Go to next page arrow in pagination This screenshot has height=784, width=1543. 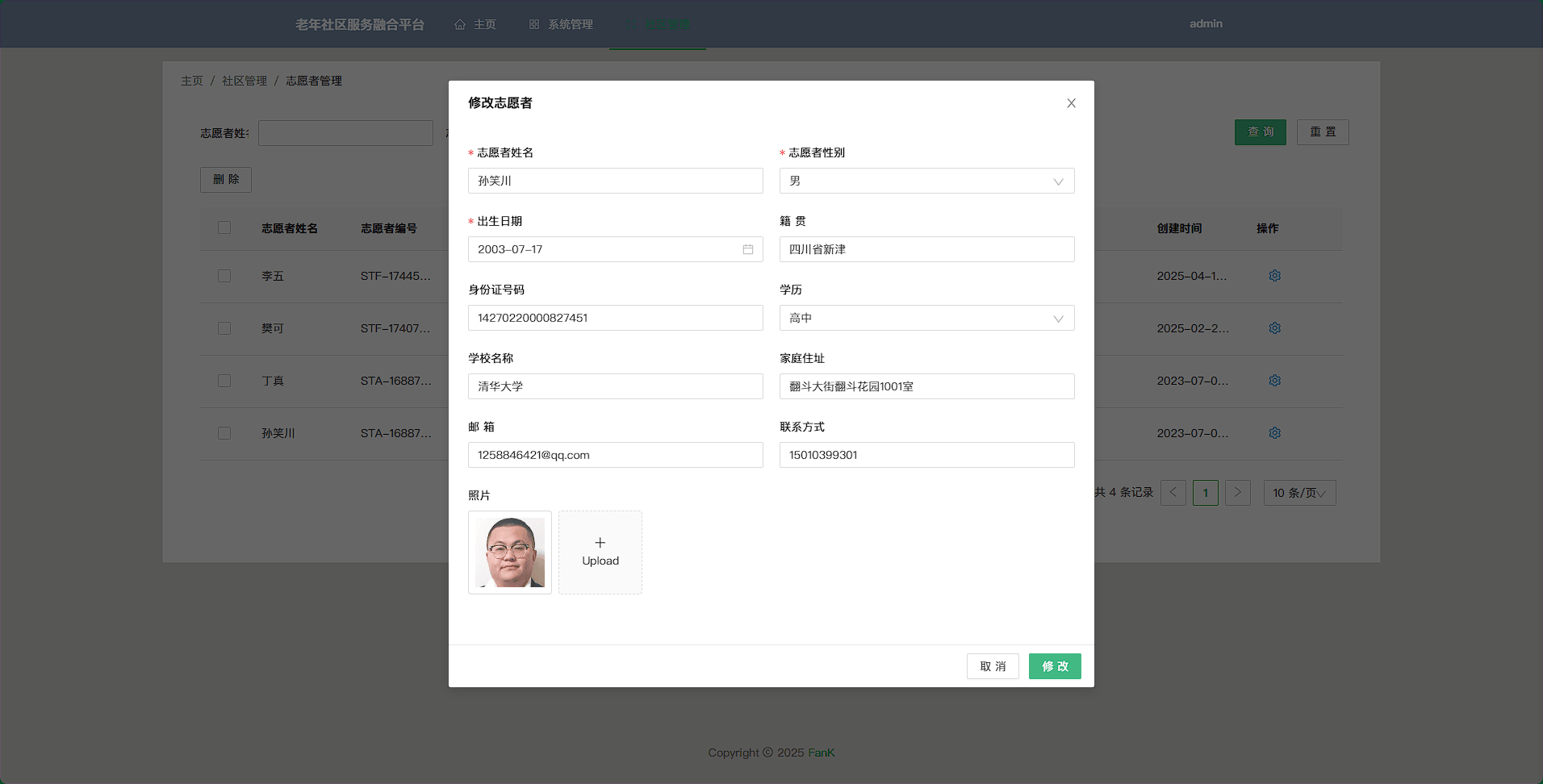pos(1237,492)
